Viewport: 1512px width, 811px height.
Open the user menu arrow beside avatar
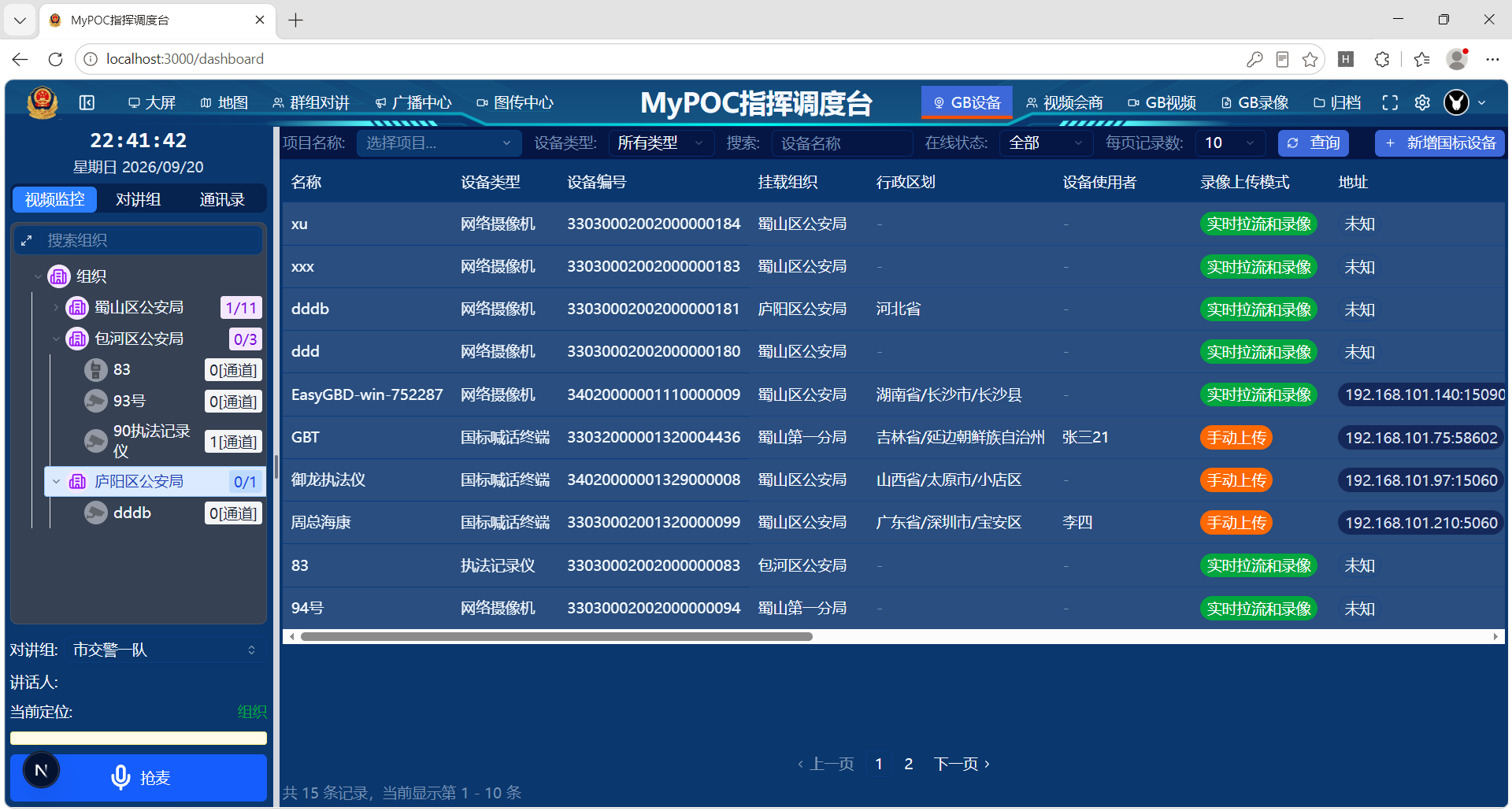1482,103
